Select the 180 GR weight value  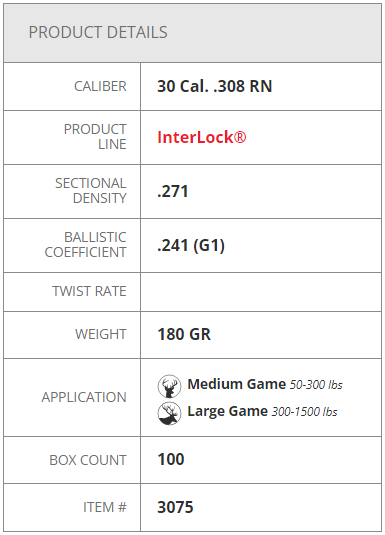(184, 334)
